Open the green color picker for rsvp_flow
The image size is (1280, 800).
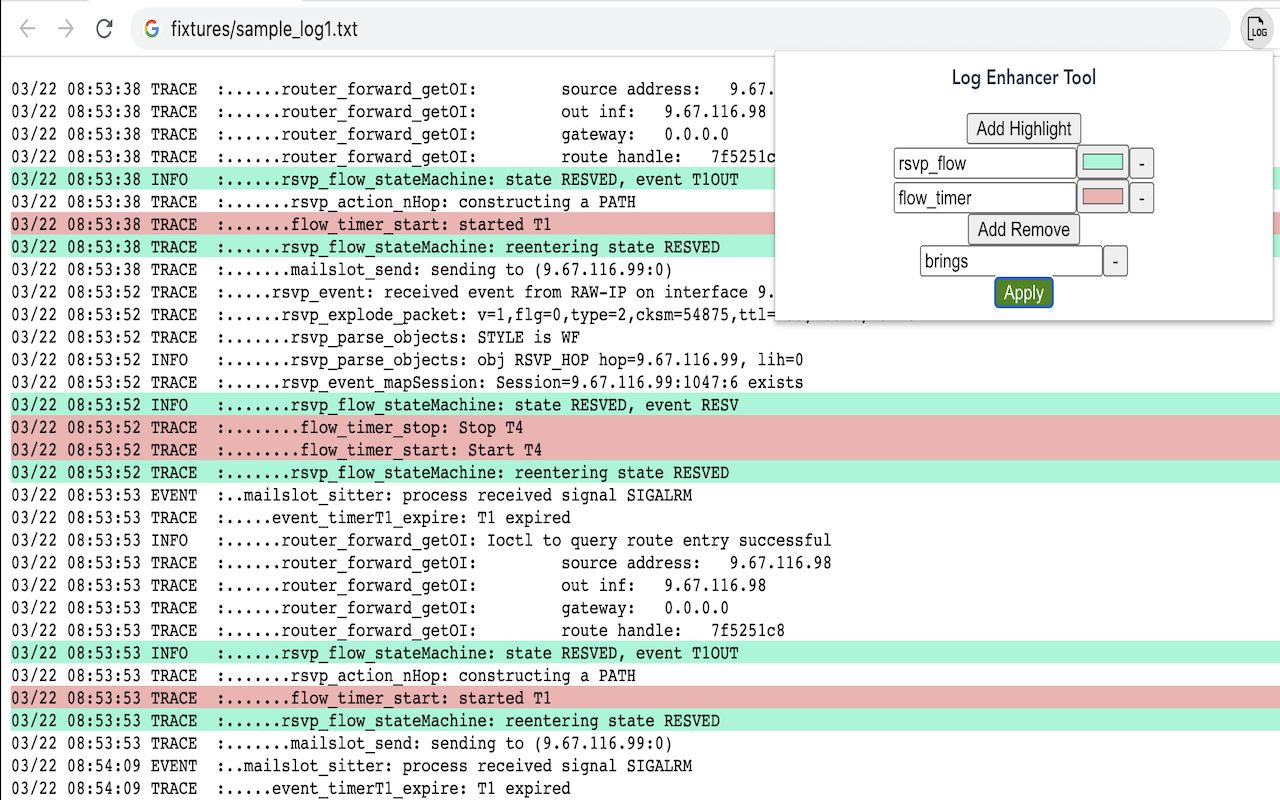coord(1102,163)
